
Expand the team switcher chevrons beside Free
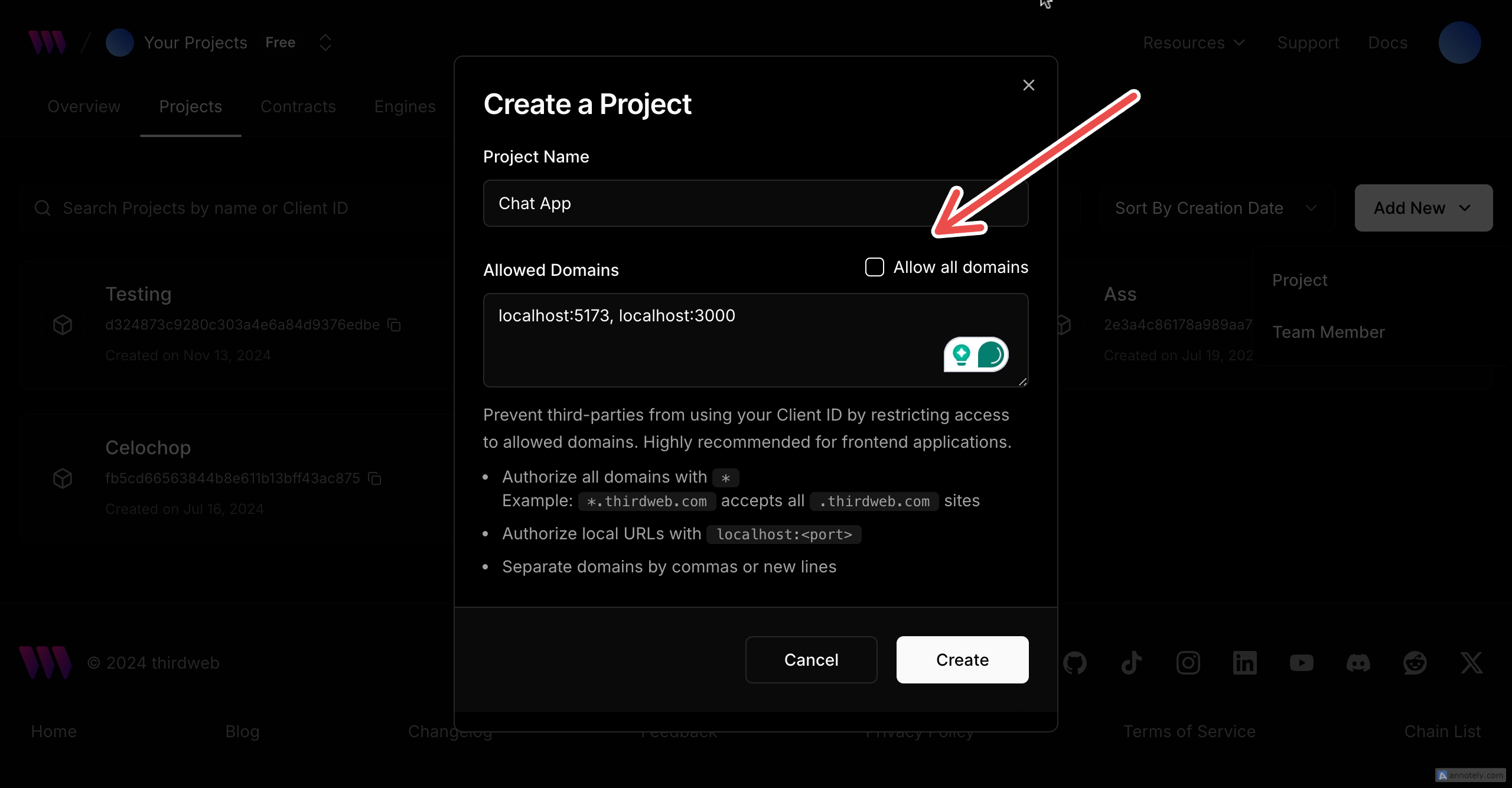point(325,43)
